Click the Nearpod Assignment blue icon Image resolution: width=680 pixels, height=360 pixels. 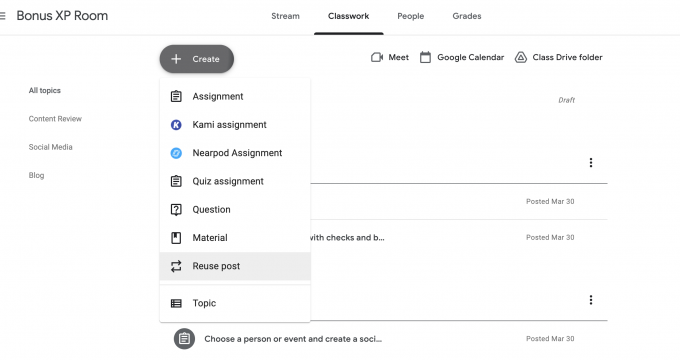[176, 153]
